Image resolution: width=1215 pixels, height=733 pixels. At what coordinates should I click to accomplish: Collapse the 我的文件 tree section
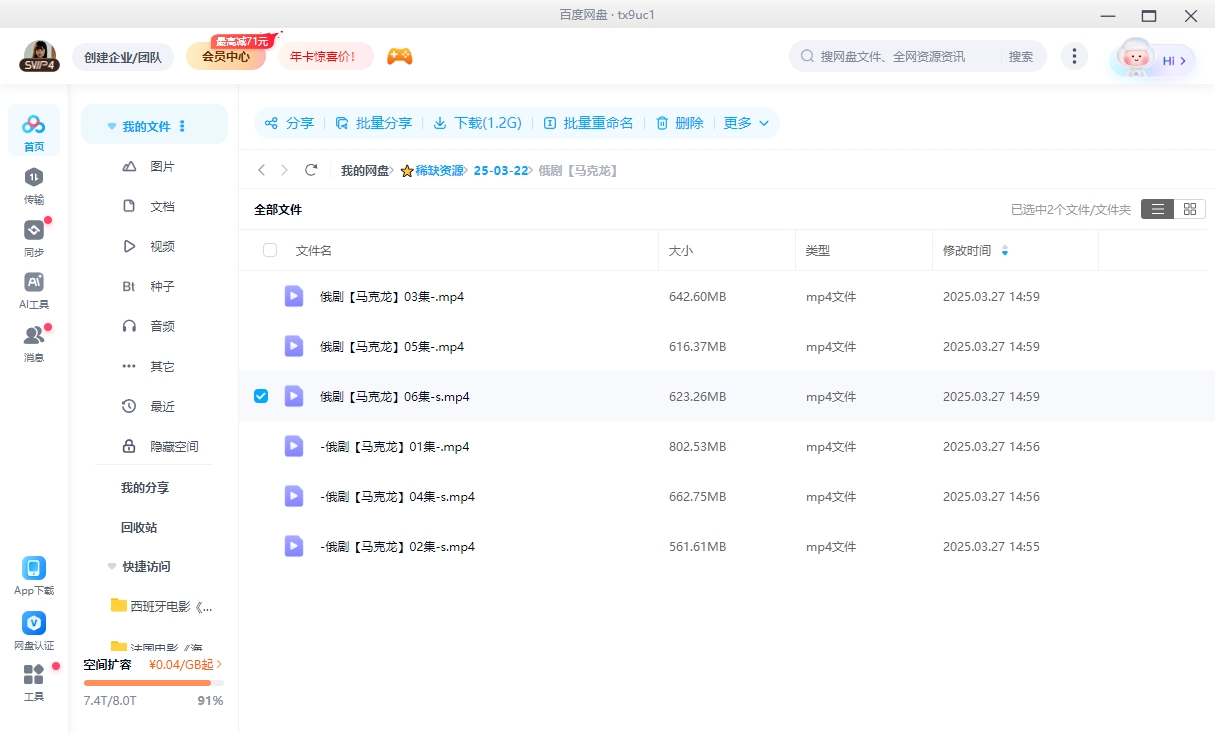click(x=111, y=124)
